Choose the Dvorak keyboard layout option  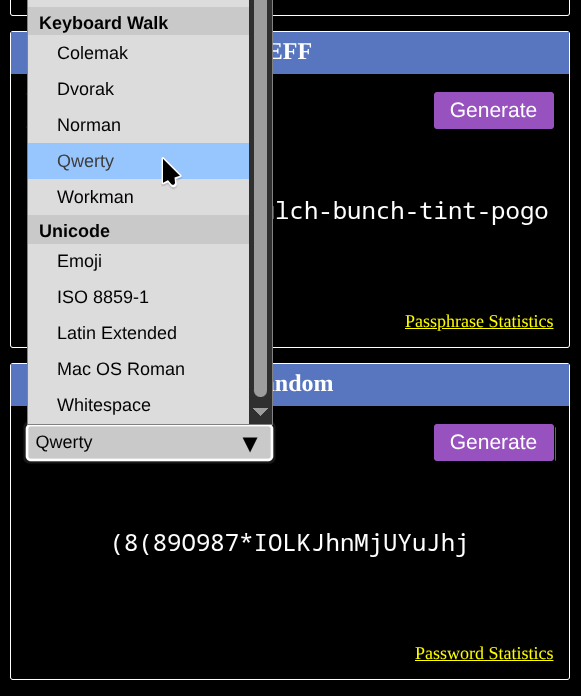138,89
